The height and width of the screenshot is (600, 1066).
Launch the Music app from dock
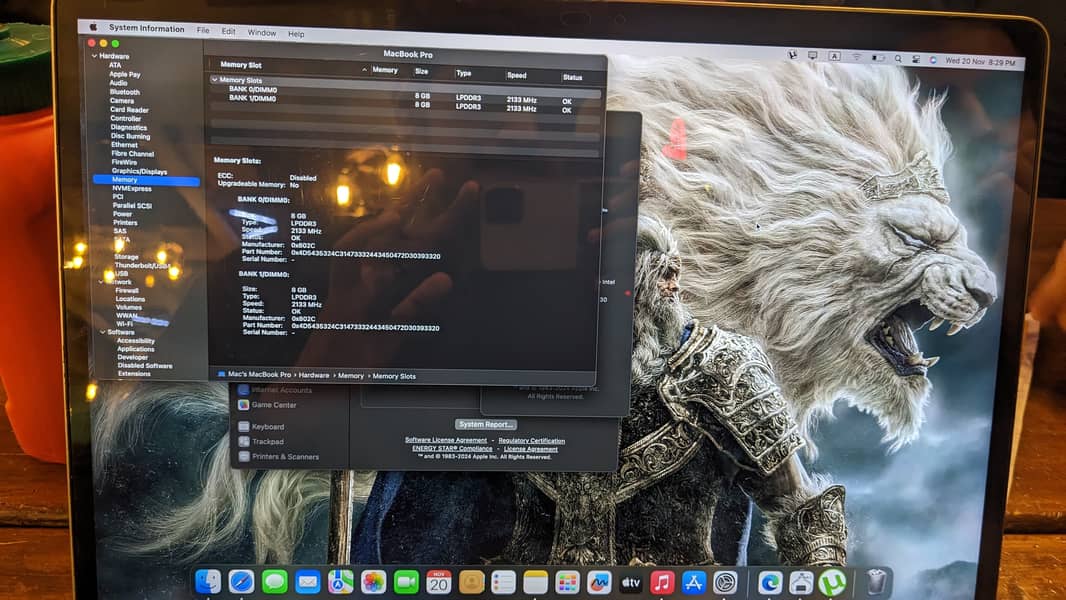(x=662, y=582)
